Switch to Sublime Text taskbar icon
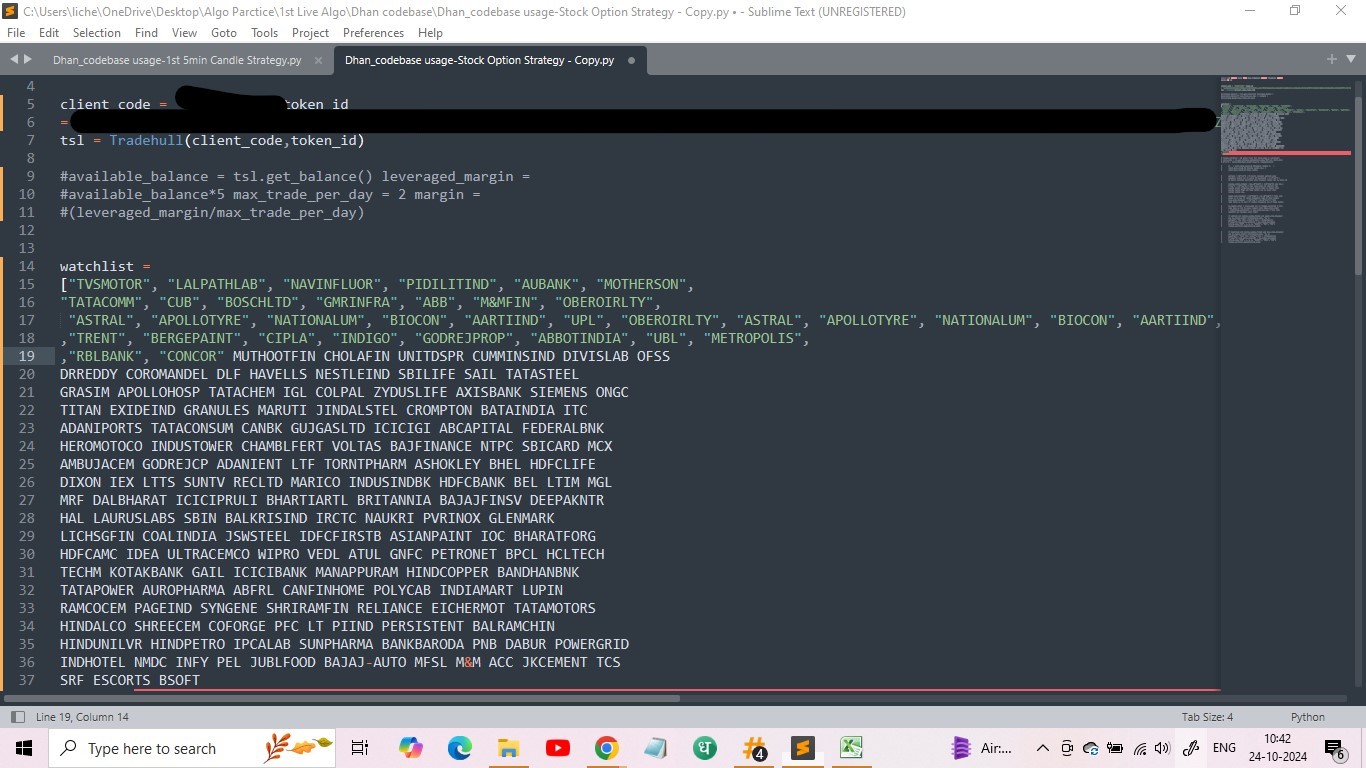 coord(802,748)
